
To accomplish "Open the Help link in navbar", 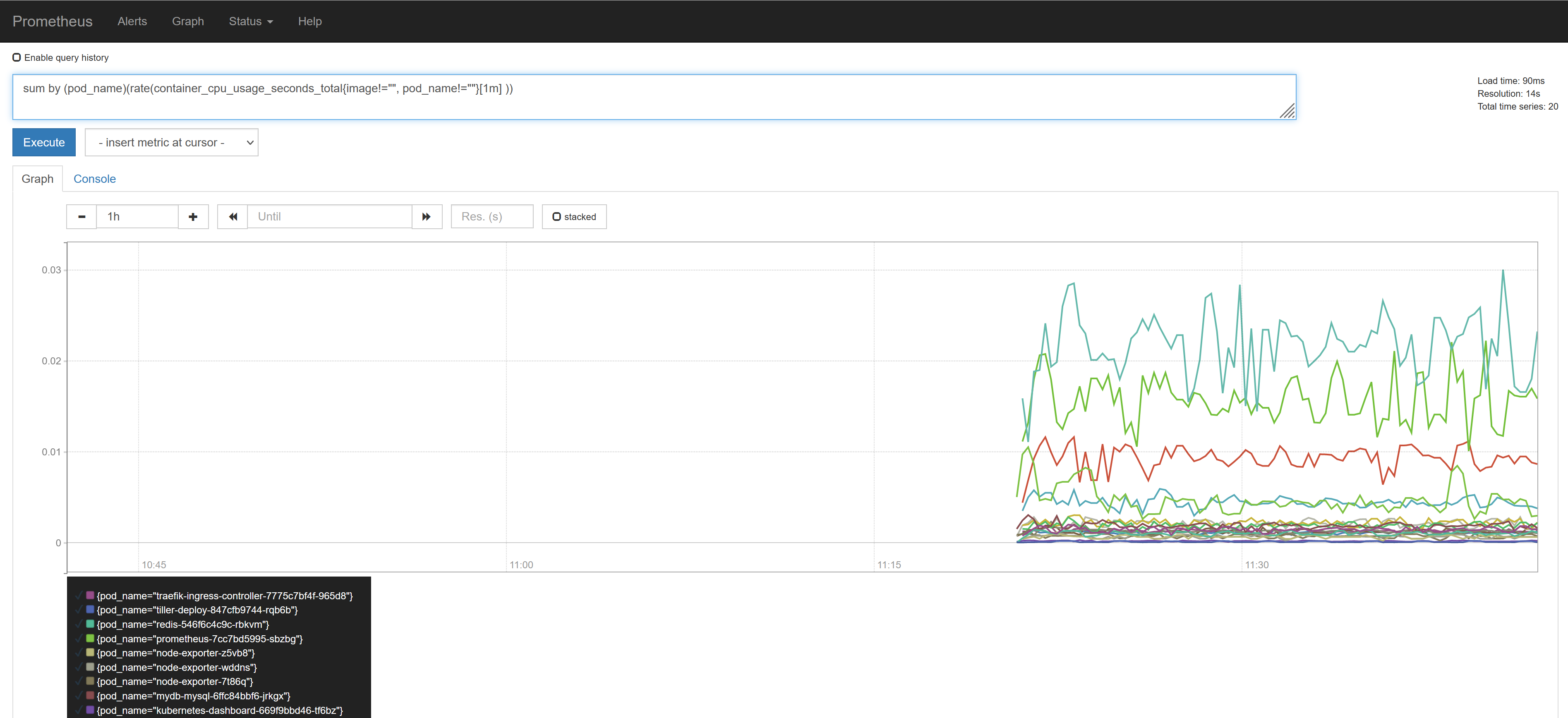I will tap(309, 21).
